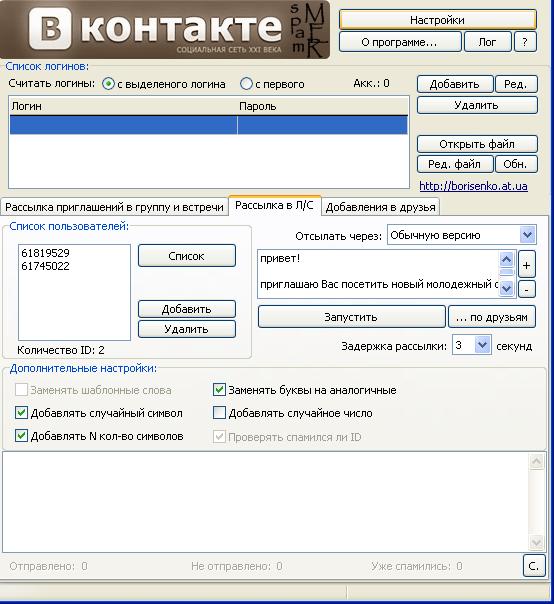This screenshot has width=555, height=604.
Task: Open the Задержка рассылки seconds dropdown
Action: (x=482, y=345)
